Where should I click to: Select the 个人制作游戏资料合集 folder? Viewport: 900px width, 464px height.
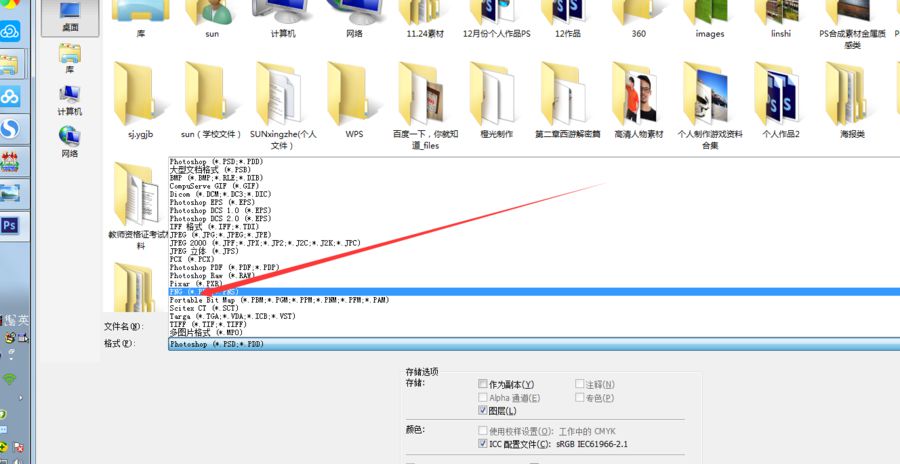point(710,106)
